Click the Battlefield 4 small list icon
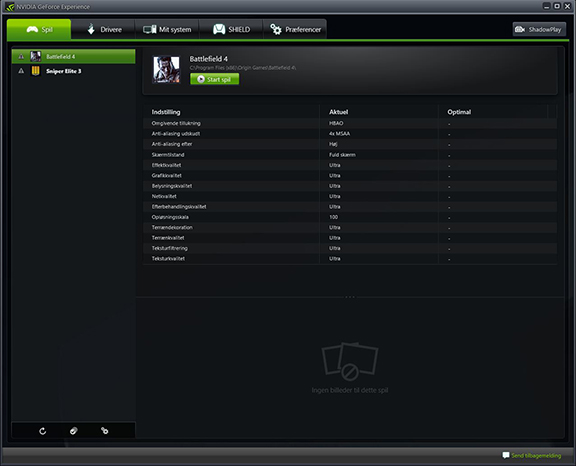Image resolution: width=576 pixels, height=466 pixels. tap(36, 57)
